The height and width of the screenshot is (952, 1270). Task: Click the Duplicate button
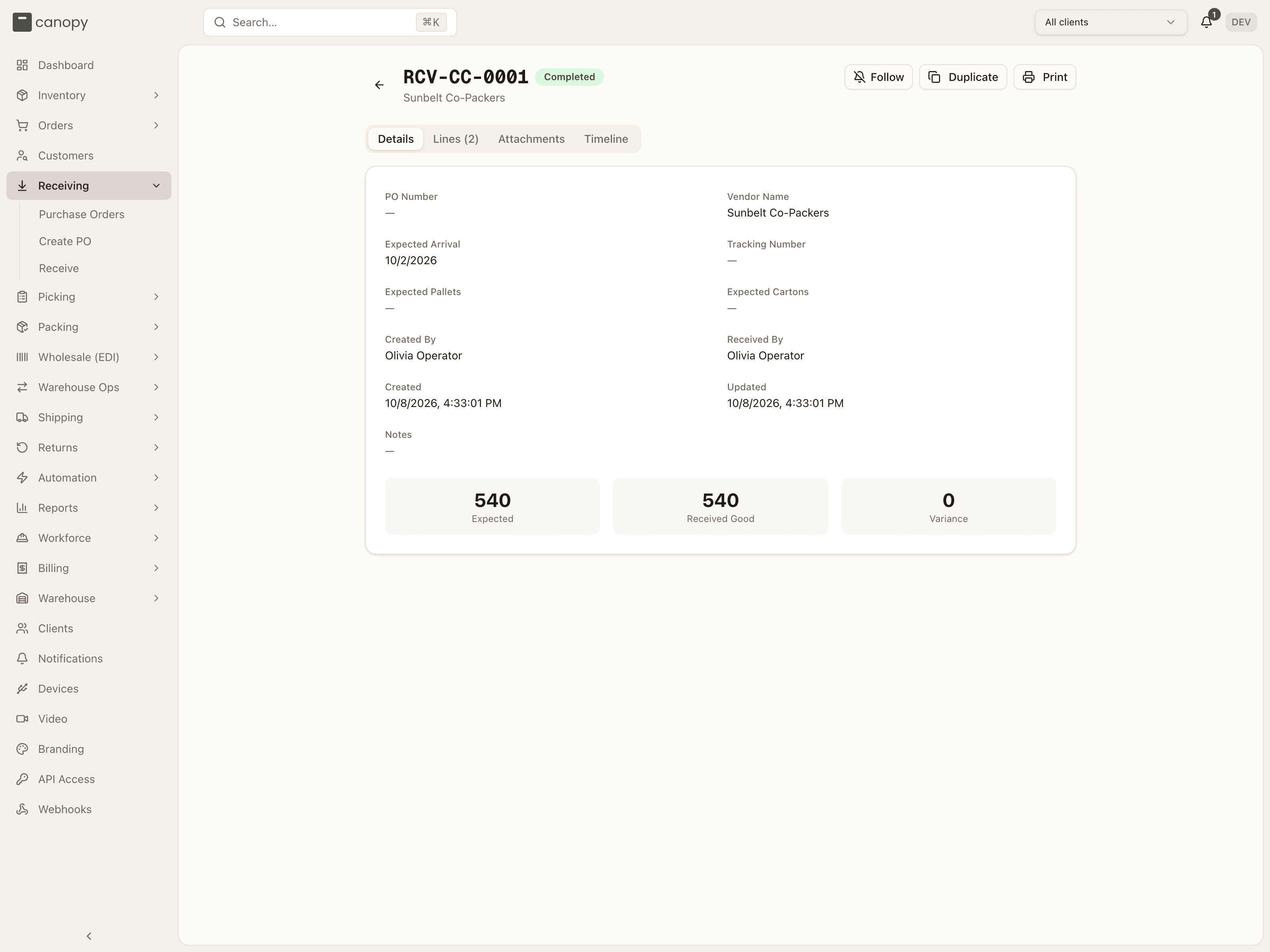(963, 77)
